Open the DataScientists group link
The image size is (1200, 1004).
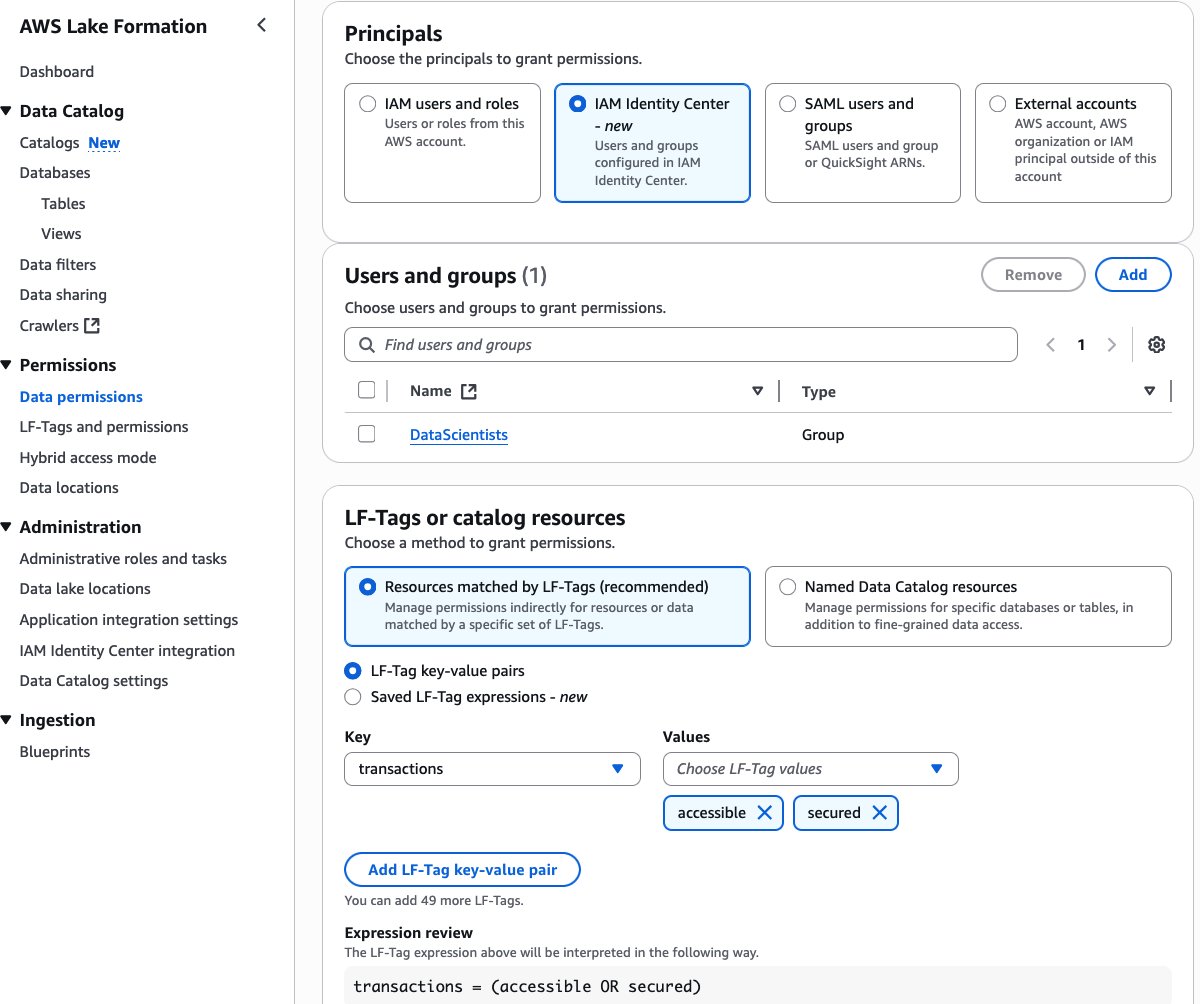[x=459, y=435]
